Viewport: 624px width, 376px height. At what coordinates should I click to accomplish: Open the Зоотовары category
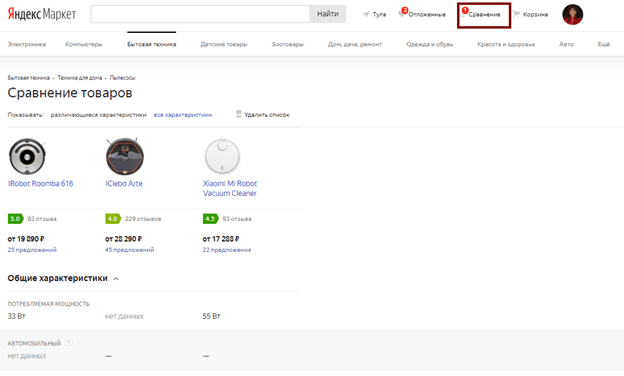(288, 44)
